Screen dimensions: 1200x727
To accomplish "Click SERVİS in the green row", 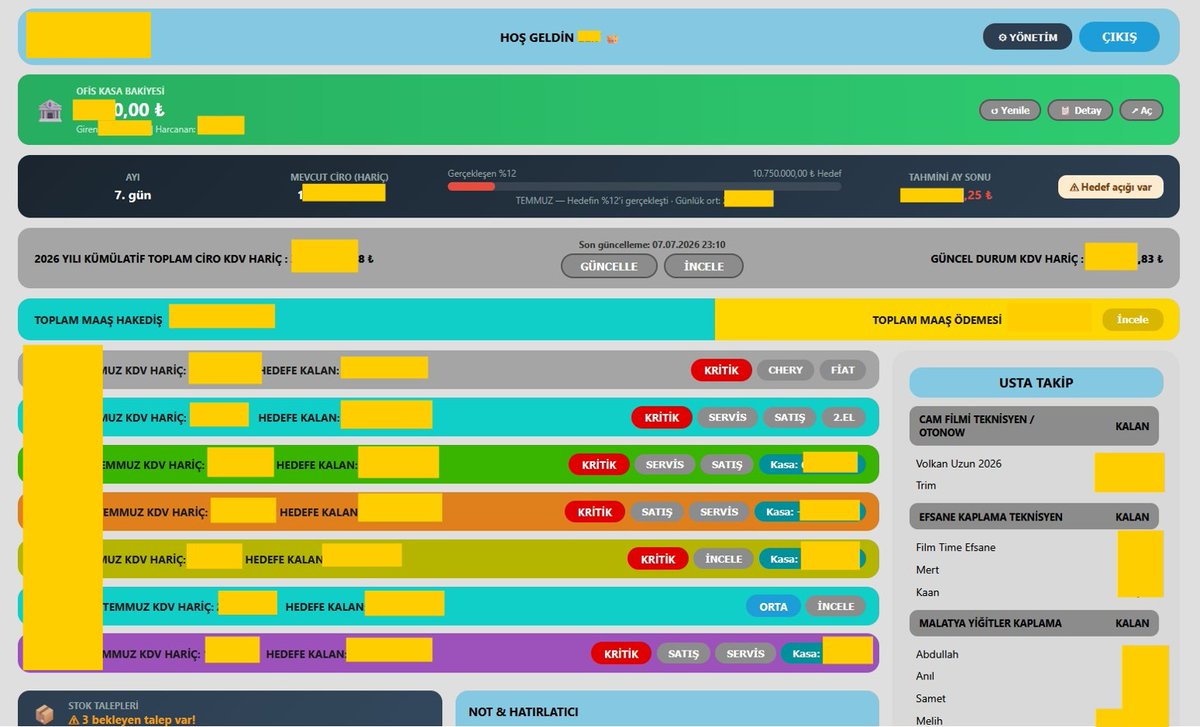I will coord(665,464).
